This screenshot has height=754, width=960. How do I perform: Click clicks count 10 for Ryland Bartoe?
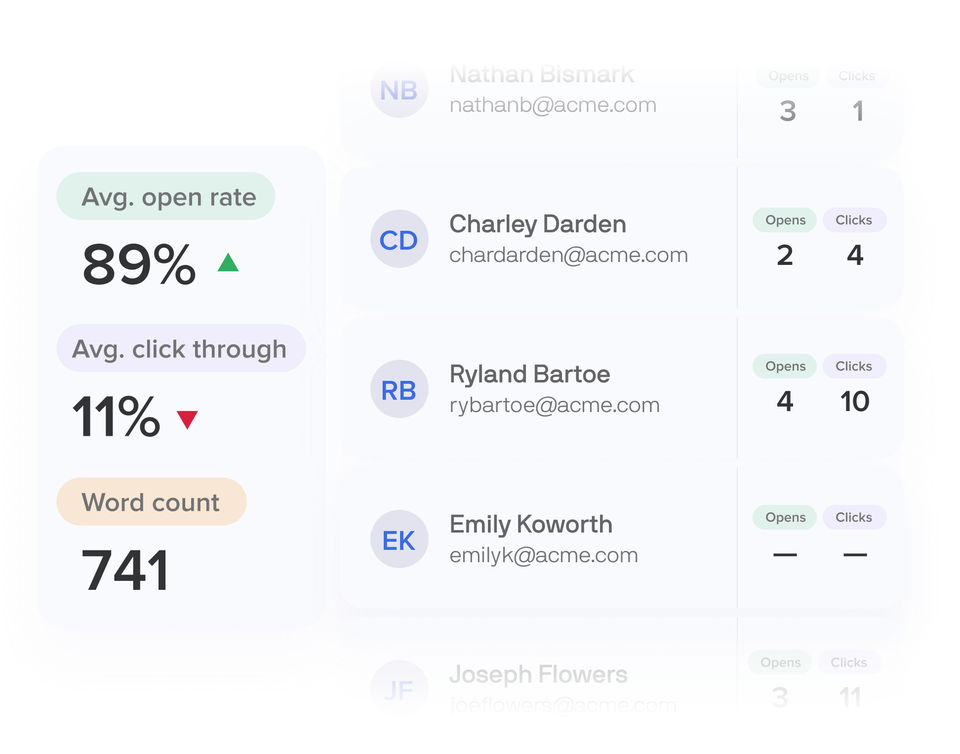(x=855, y=401)
